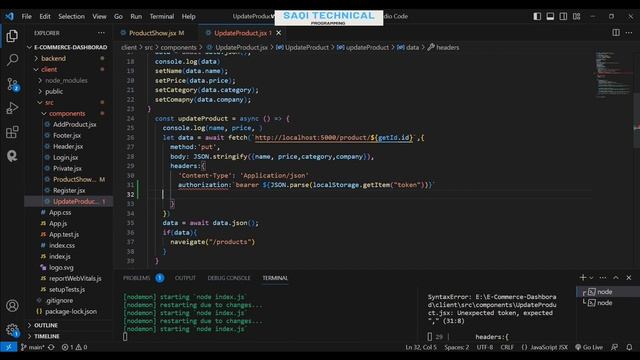Viewport: 640px width, 360px height.
Task: Open the Accounts menu icon
Action: [12, 306]
